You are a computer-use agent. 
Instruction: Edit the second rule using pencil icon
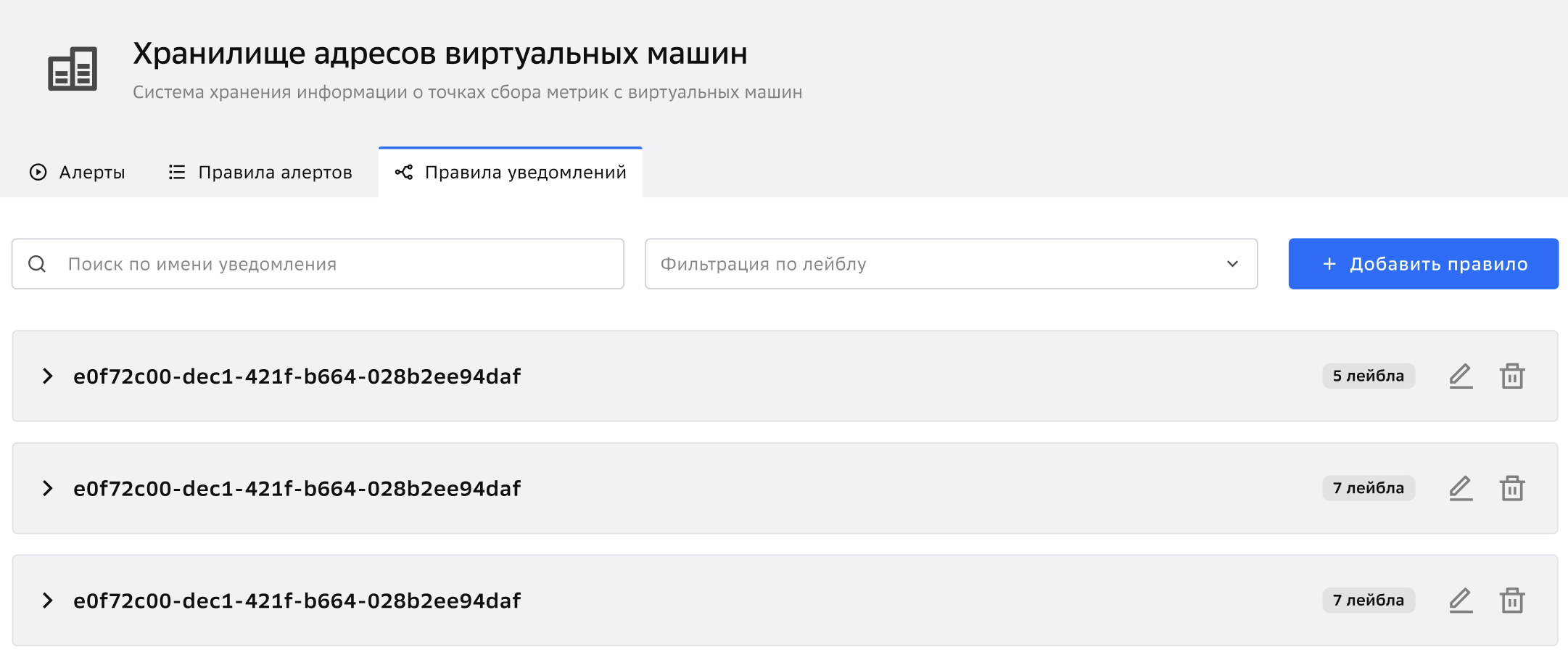[1461, 488]
